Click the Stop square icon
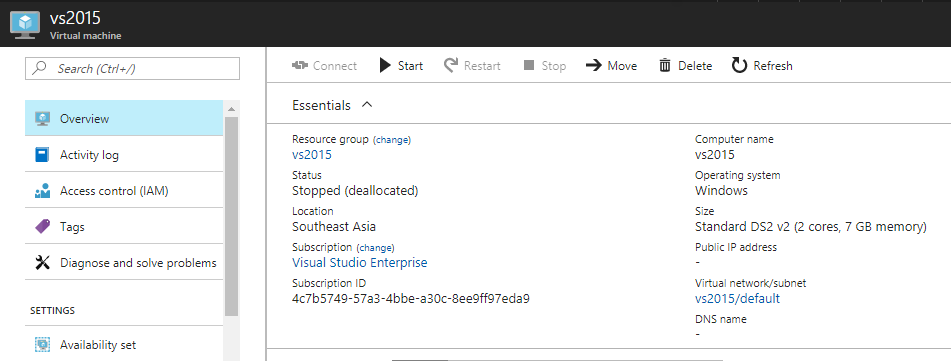Viewport: 951px width, 361px height. (529, 65)
